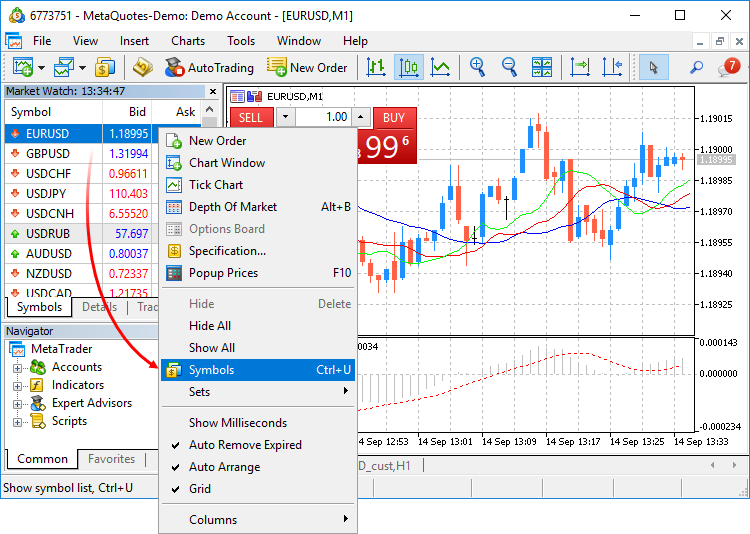Choose Specification... from context menu
Image resolution: width=750 pixels, height=534 pixels.
pyautogui.click(x=258, y=251)
